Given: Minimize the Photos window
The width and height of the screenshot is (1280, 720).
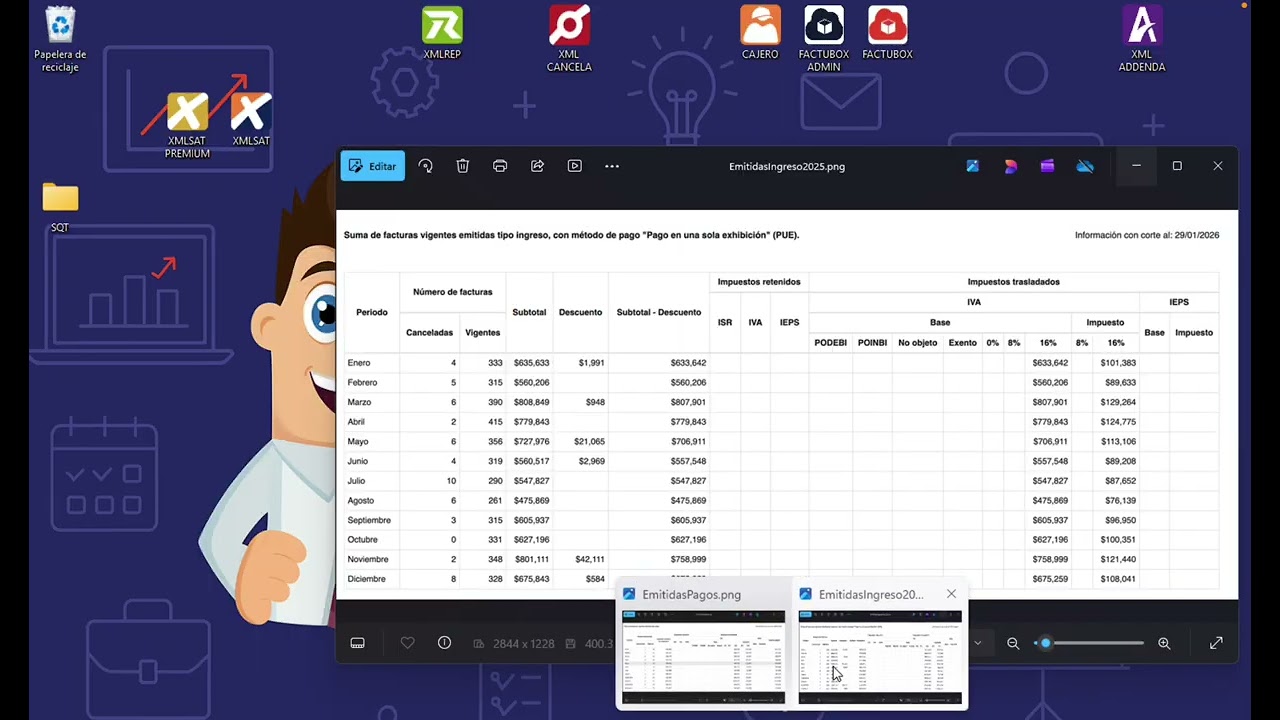Looking at the screenshot, I should coord(1136,166).
